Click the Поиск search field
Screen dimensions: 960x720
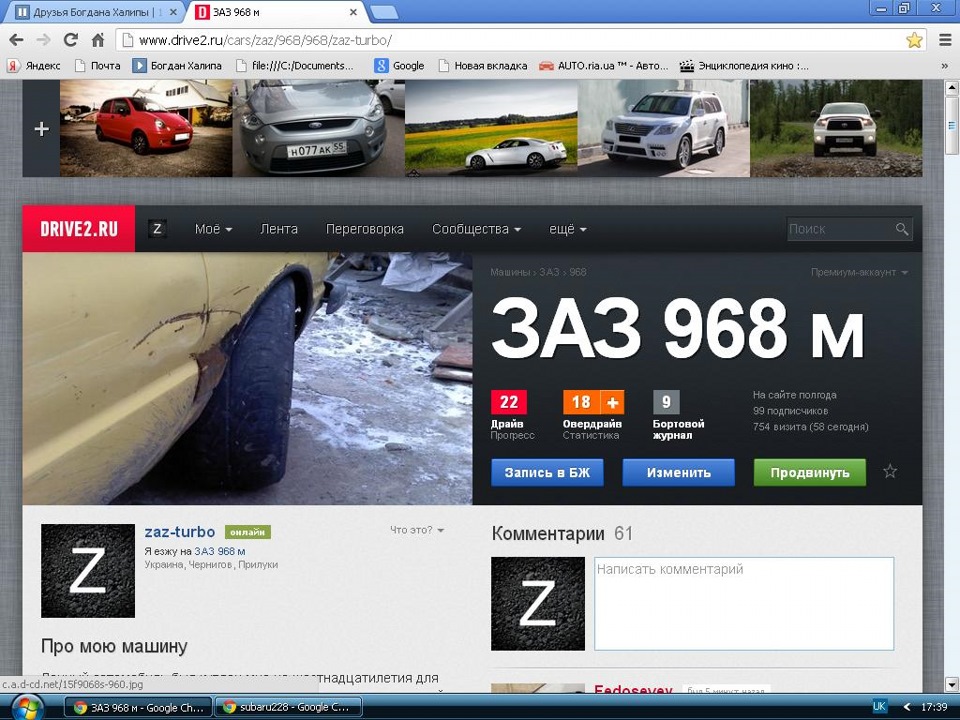(x=840, y=229)
